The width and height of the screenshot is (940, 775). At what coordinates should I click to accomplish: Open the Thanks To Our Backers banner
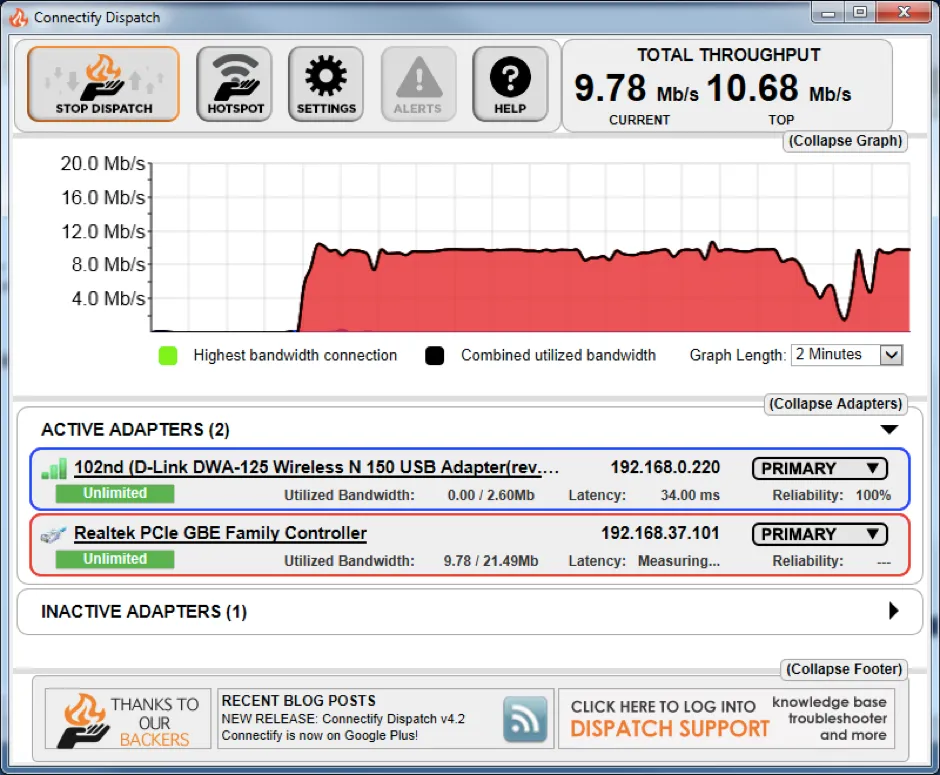tap(128, 719)
